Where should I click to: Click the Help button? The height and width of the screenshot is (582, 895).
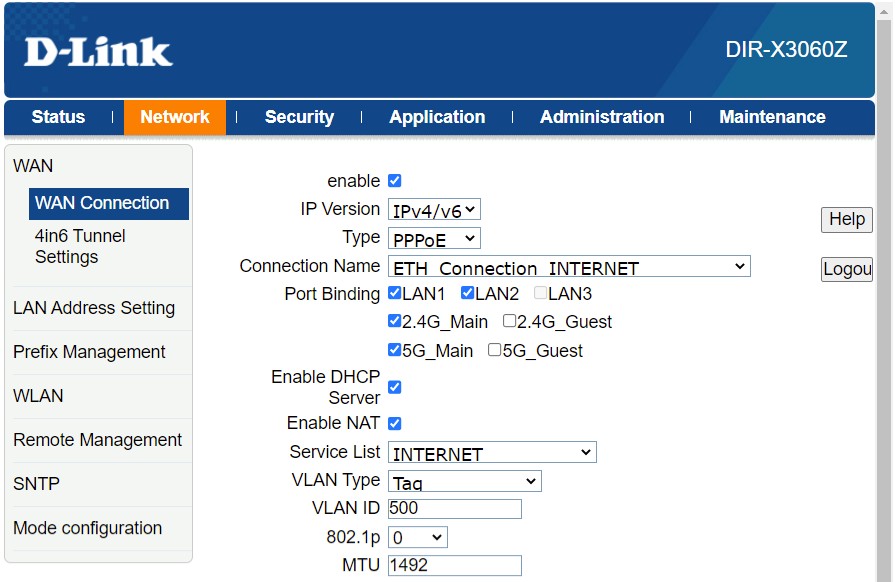click(x=846, y=220)
